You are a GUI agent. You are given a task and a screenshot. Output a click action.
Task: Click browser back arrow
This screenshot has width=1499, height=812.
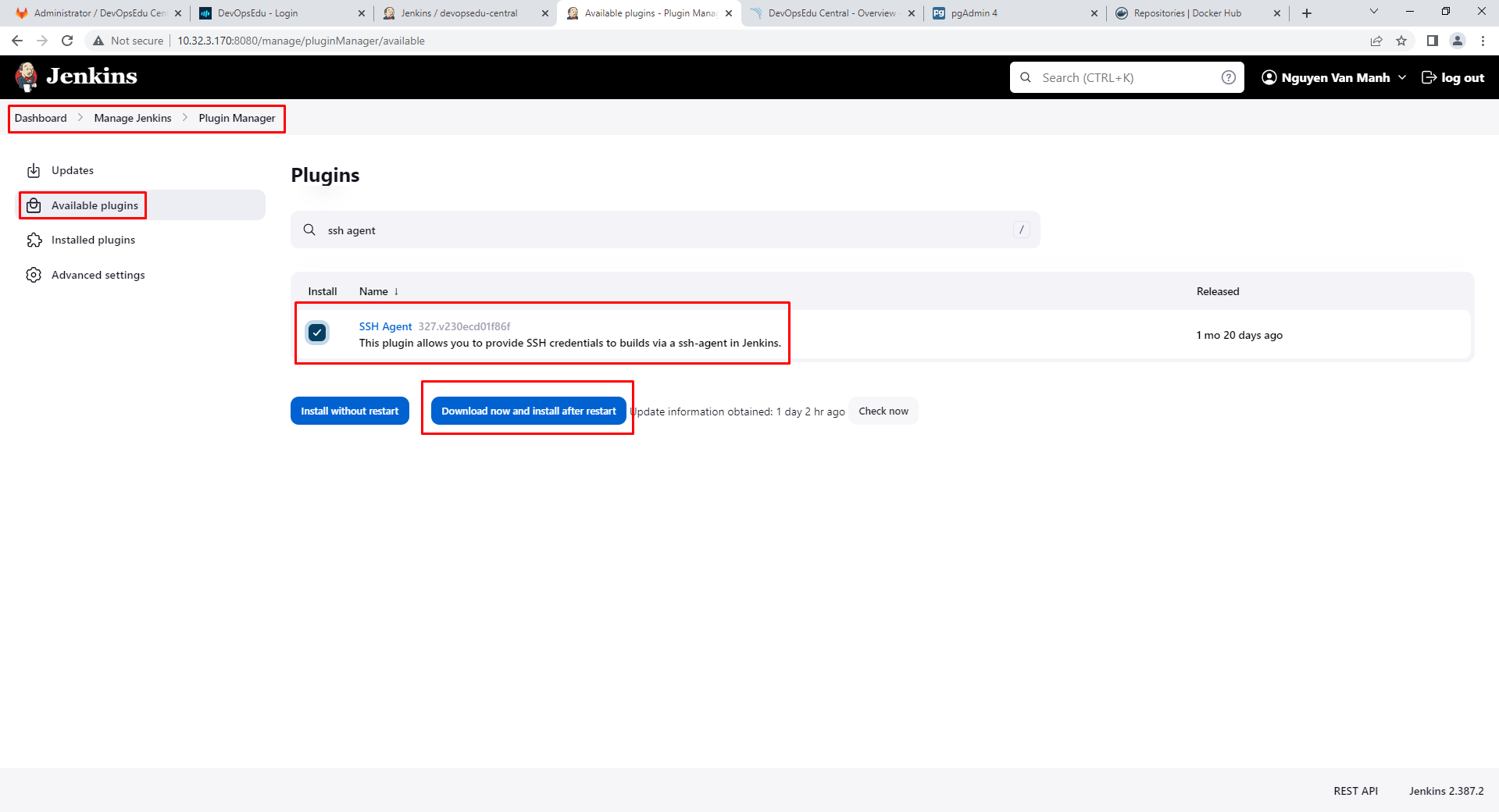click(x=17, y=41)
